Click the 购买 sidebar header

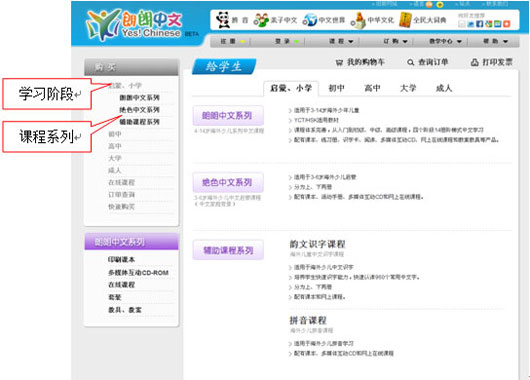[131, 68]
